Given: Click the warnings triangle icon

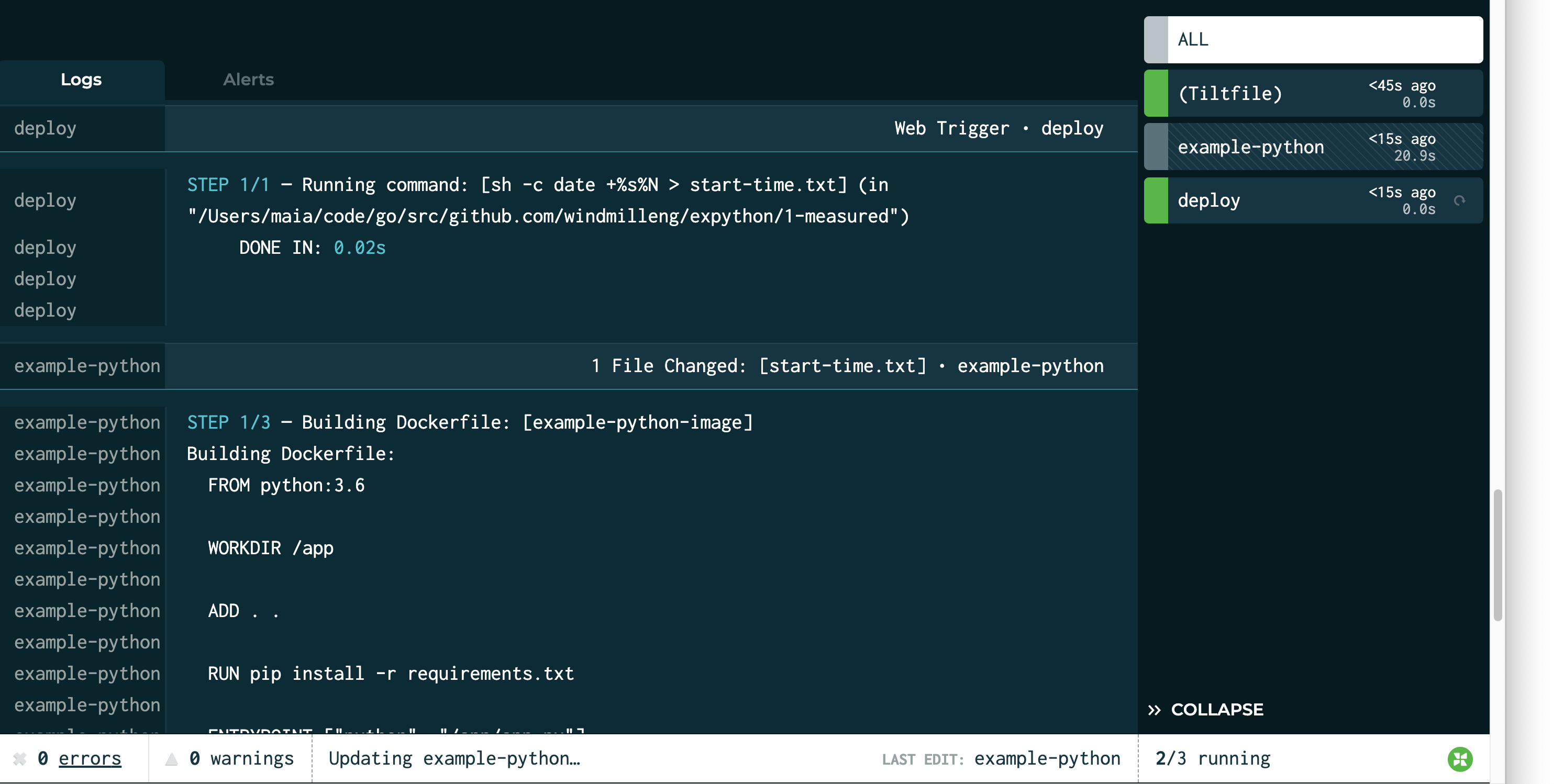Looking at the screenshot, I should 172,758.
